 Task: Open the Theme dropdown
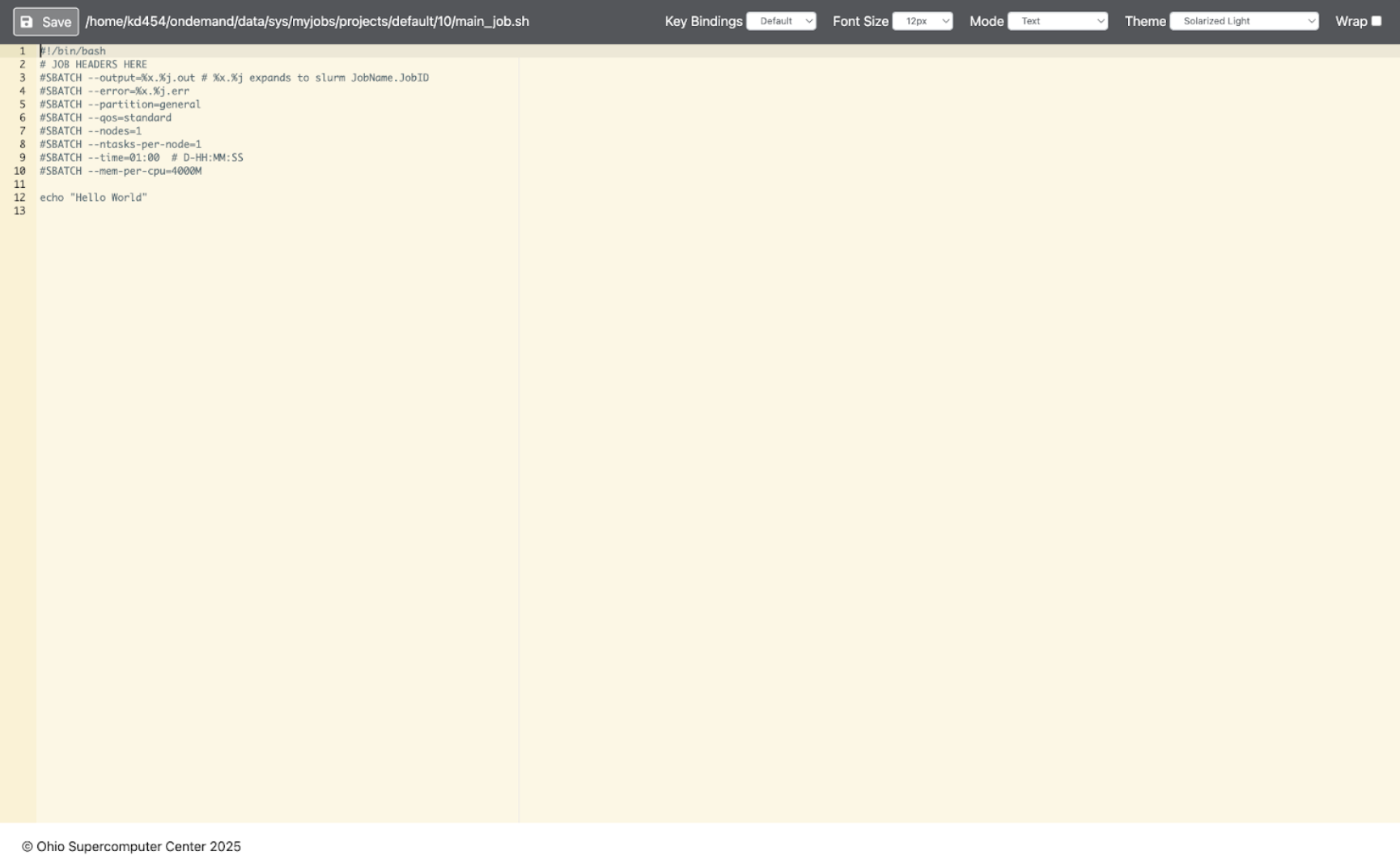[x=1244, y=21]
